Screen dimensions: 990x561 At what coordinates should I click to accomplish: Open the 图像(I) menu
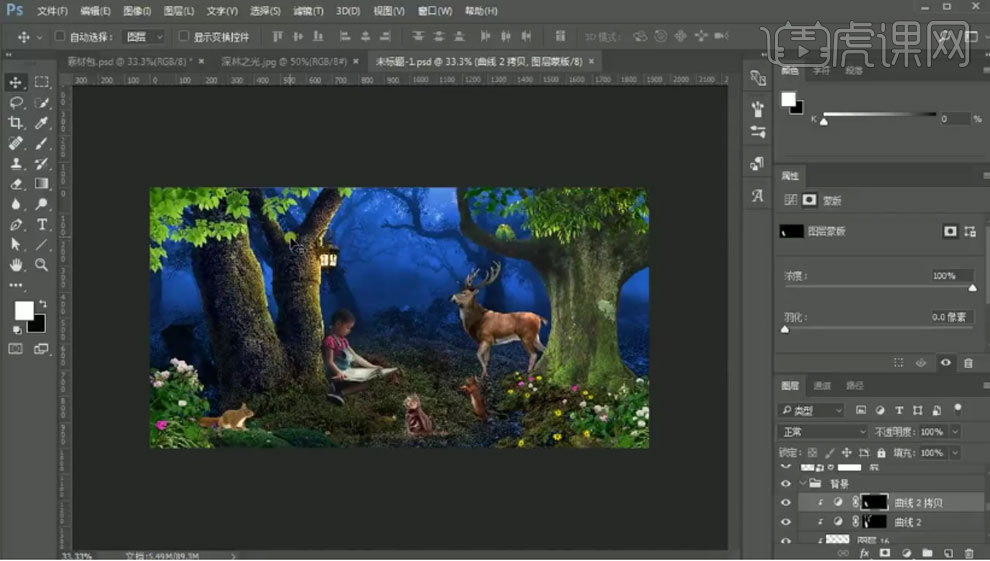pyautogui.click(x=137, y=11)
